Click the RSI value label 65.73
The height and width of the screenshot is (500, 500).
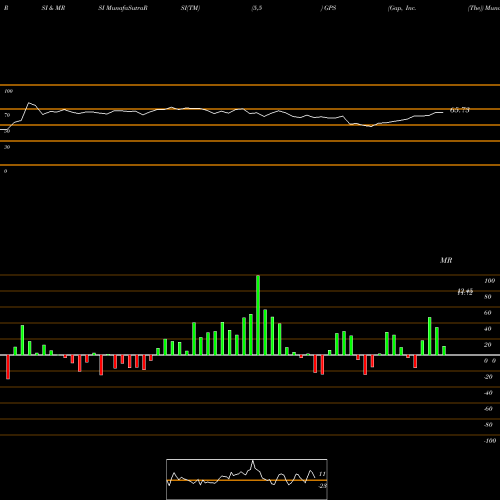coord(460,110)
